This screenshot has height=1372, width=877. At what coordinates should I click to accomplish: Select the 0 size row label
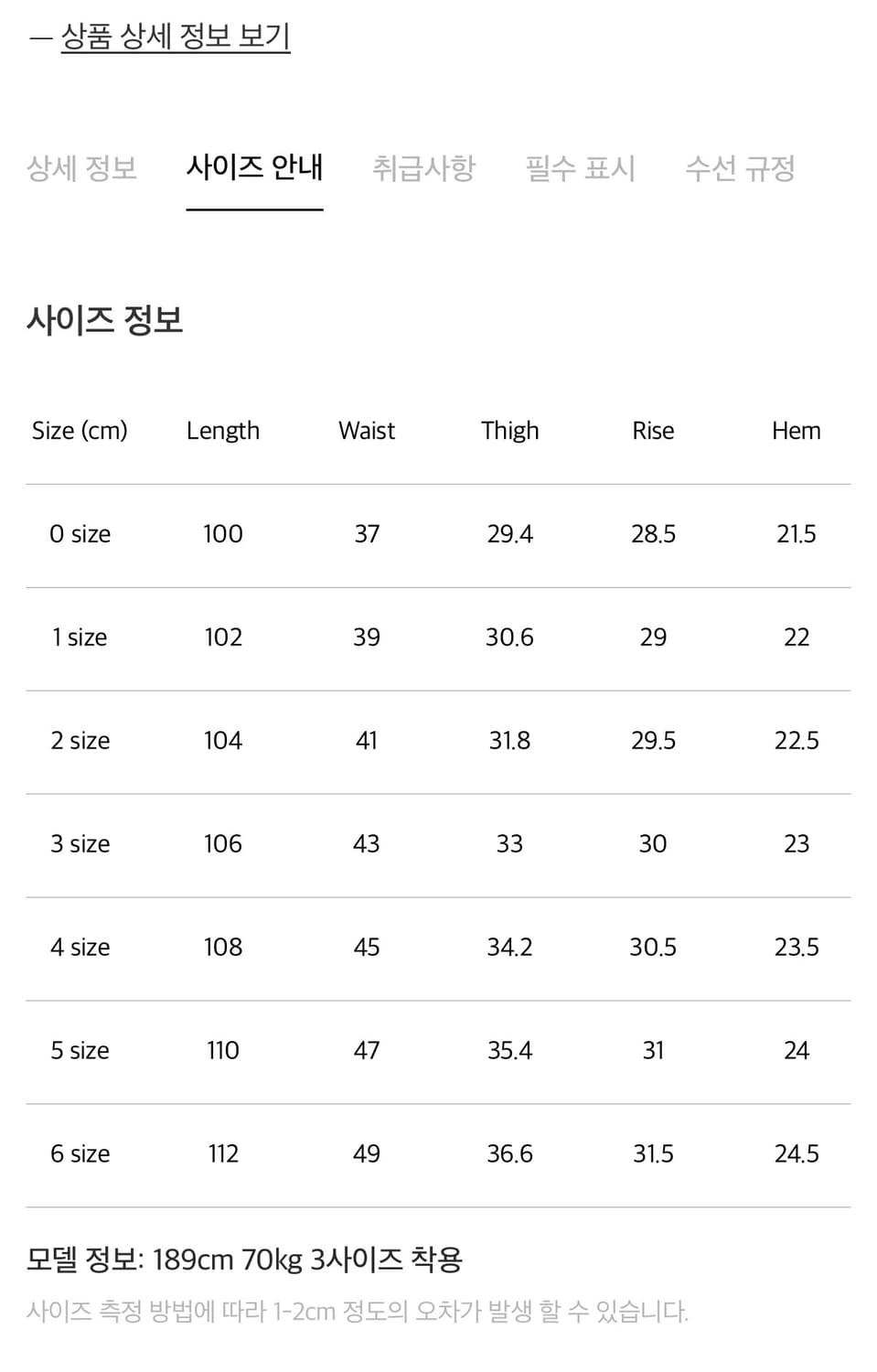pyautogui.click(x=80, y=533)
